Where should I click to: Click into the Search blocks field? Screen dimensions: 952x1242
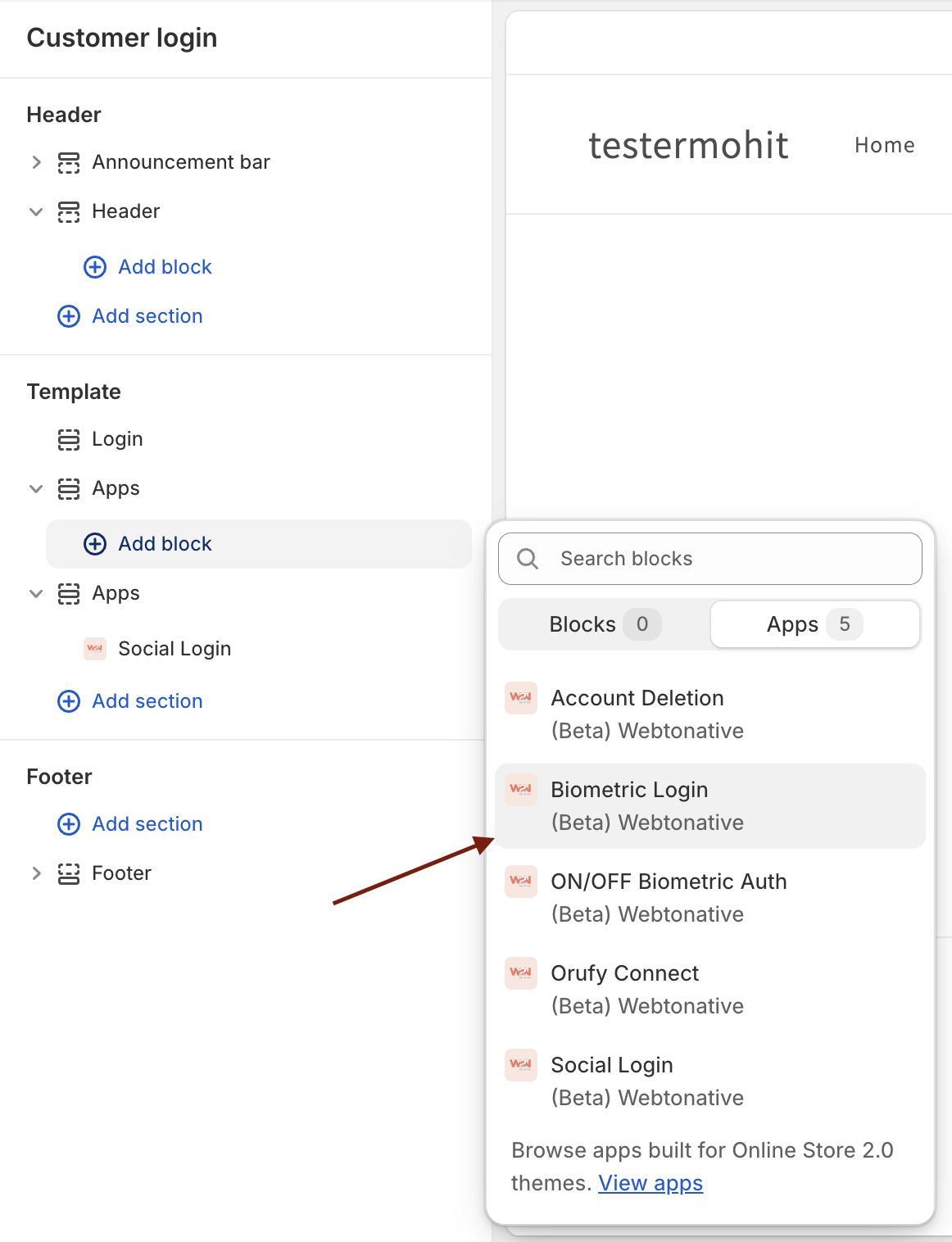point(710,559)
